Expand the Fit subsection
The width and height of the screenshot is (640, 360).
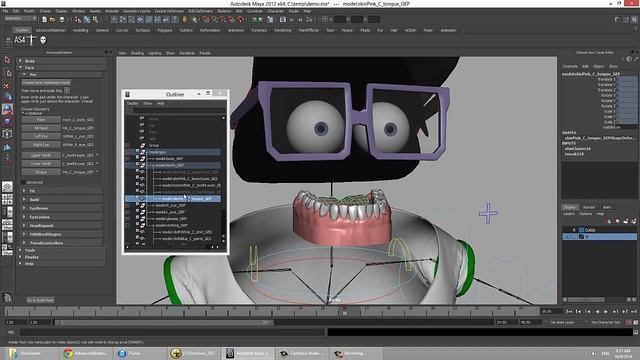tap(24, 191)
